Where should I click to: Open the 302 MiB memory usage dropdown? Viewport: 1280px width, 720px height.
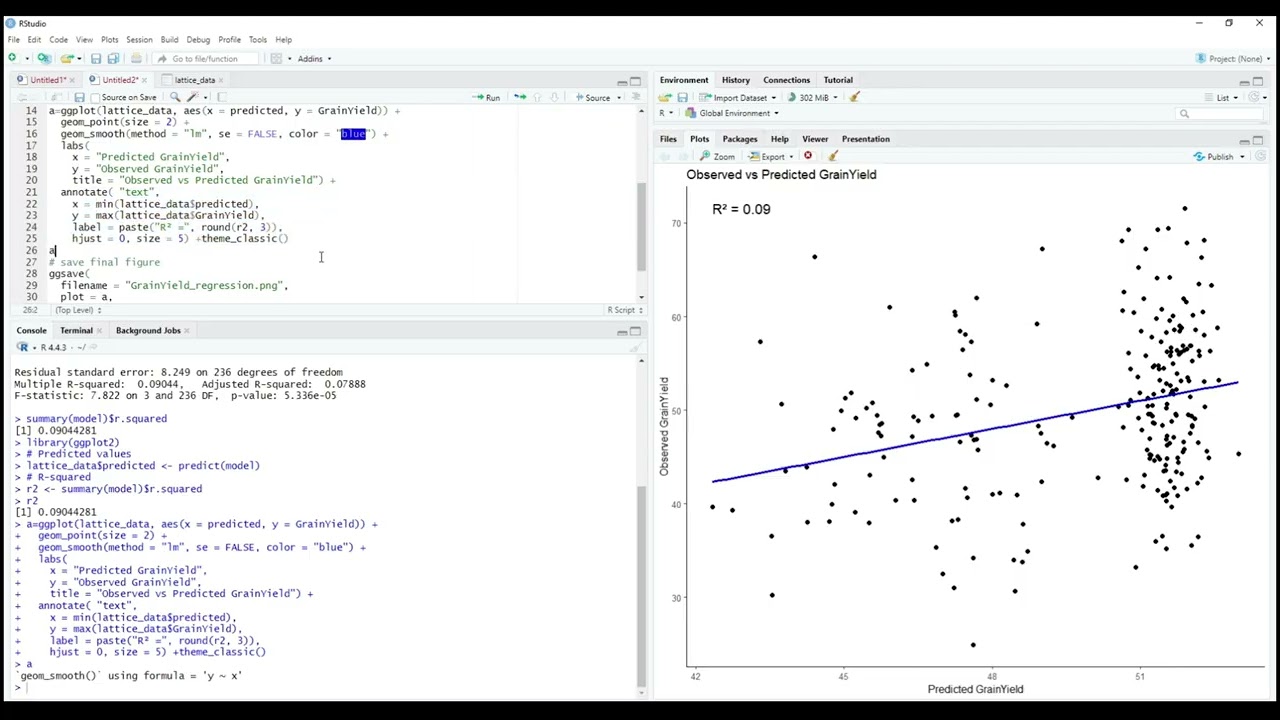coord(812,97)
